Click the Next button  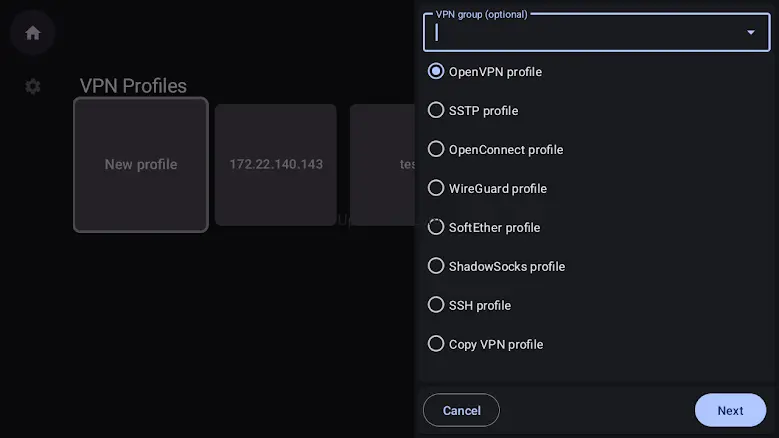pyautogui.click(x=730, y=410)
